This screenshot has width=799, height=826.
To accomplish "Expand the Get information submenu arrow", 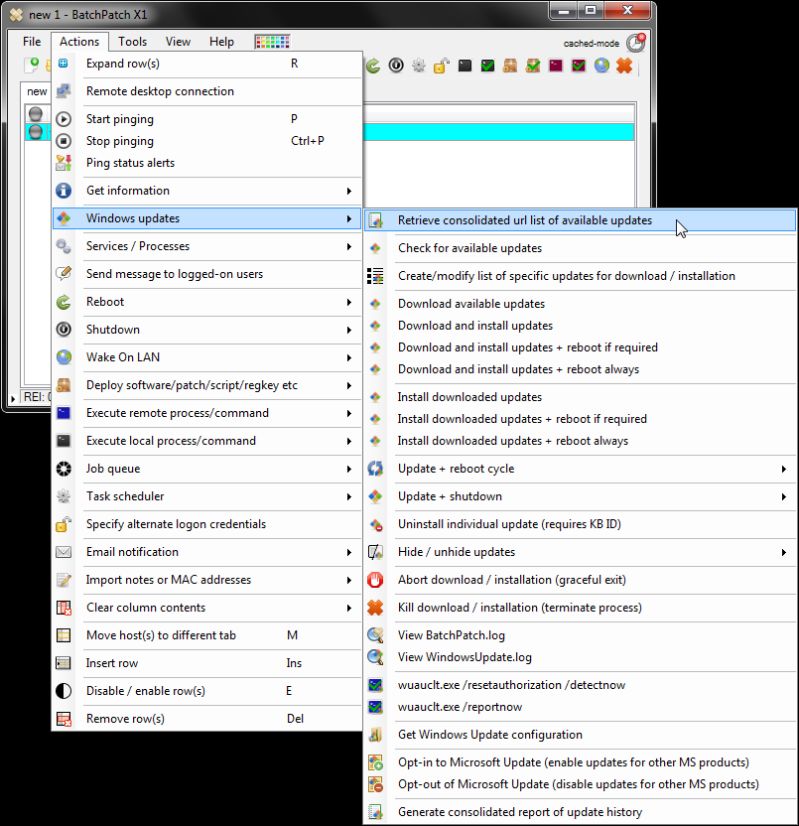I will tap(349, 191).
